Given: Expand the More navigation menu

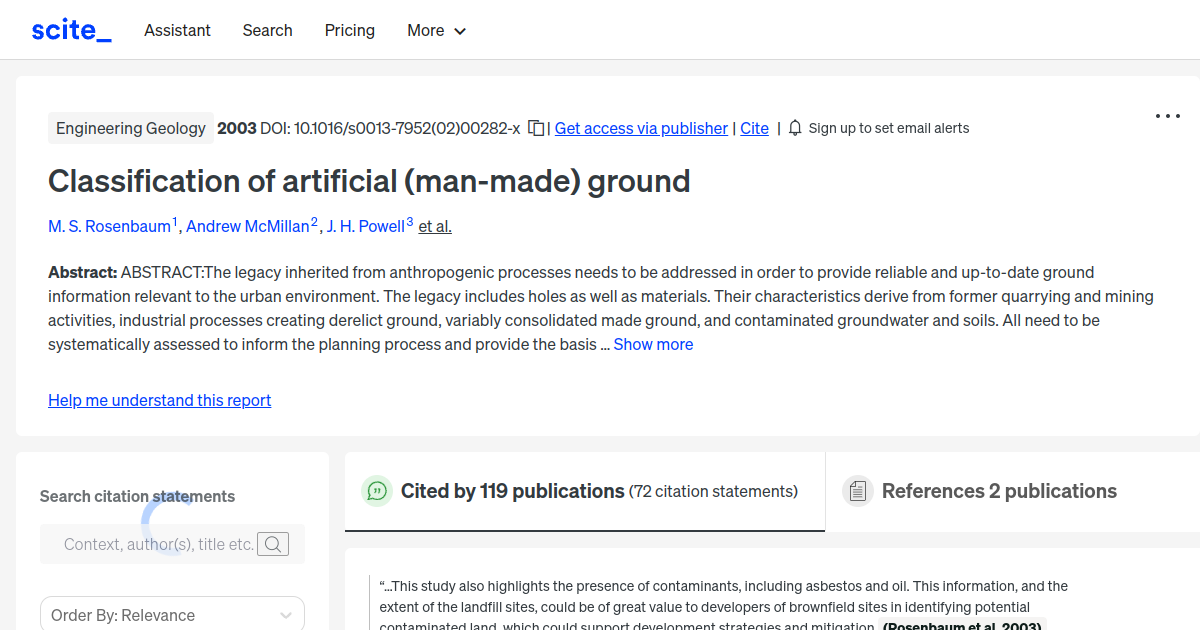Looking at the screenshot, I should tap(436, 30).
